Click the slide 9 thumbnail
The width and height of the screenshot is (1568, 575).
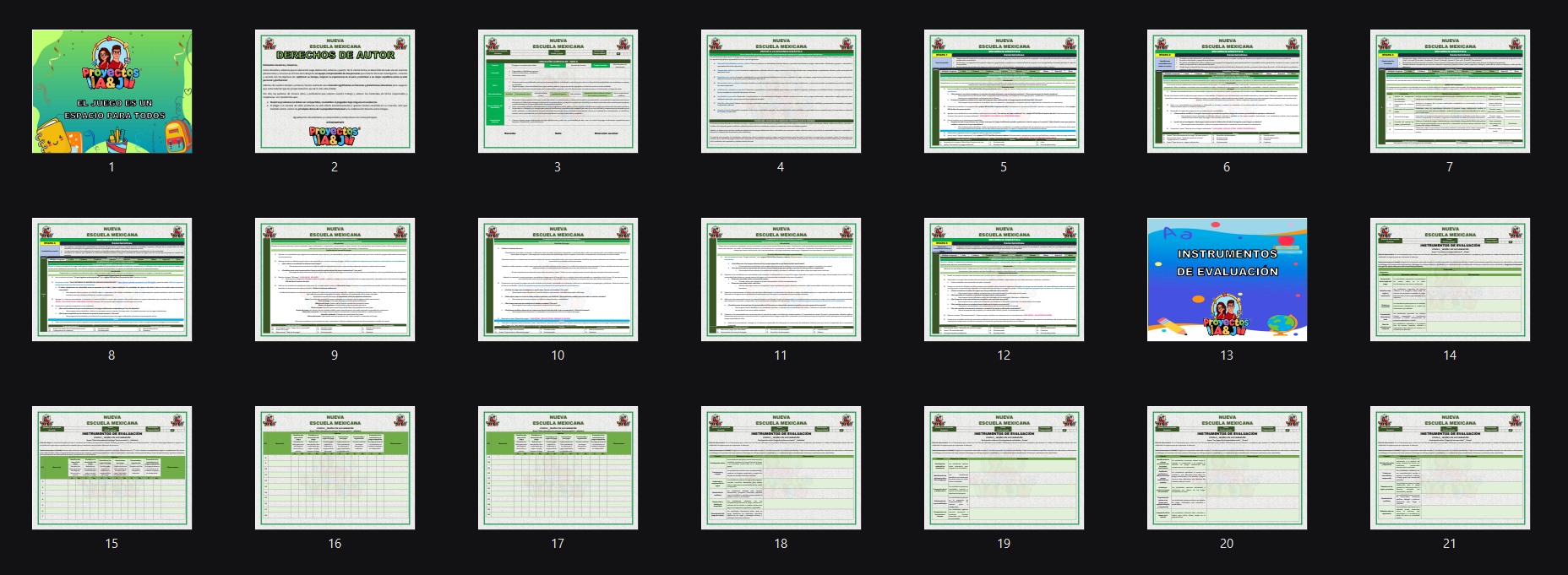click(335, 279)
